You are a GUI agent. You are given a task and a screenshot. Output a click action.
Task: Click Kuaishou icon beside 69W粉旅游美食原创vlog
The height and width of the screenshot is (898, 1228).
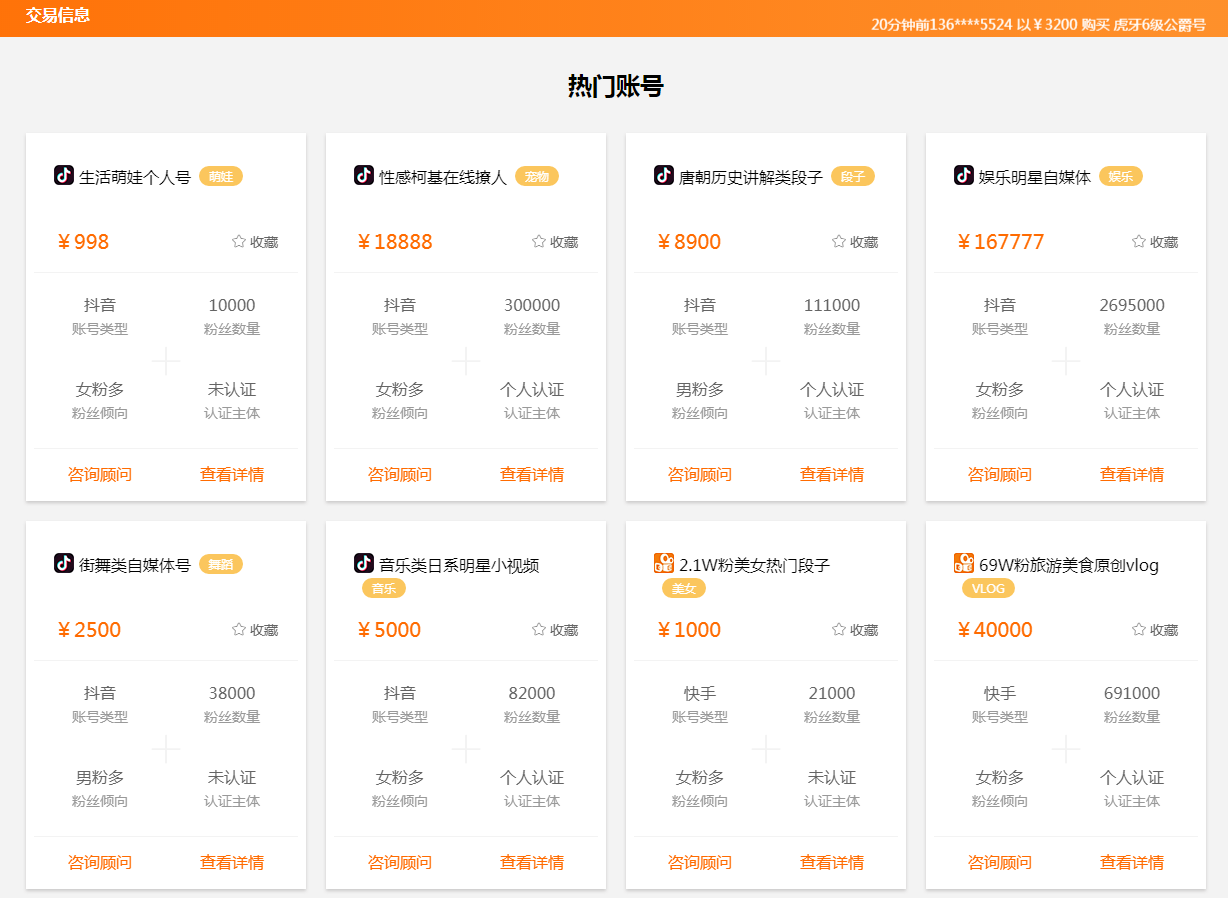964,564
